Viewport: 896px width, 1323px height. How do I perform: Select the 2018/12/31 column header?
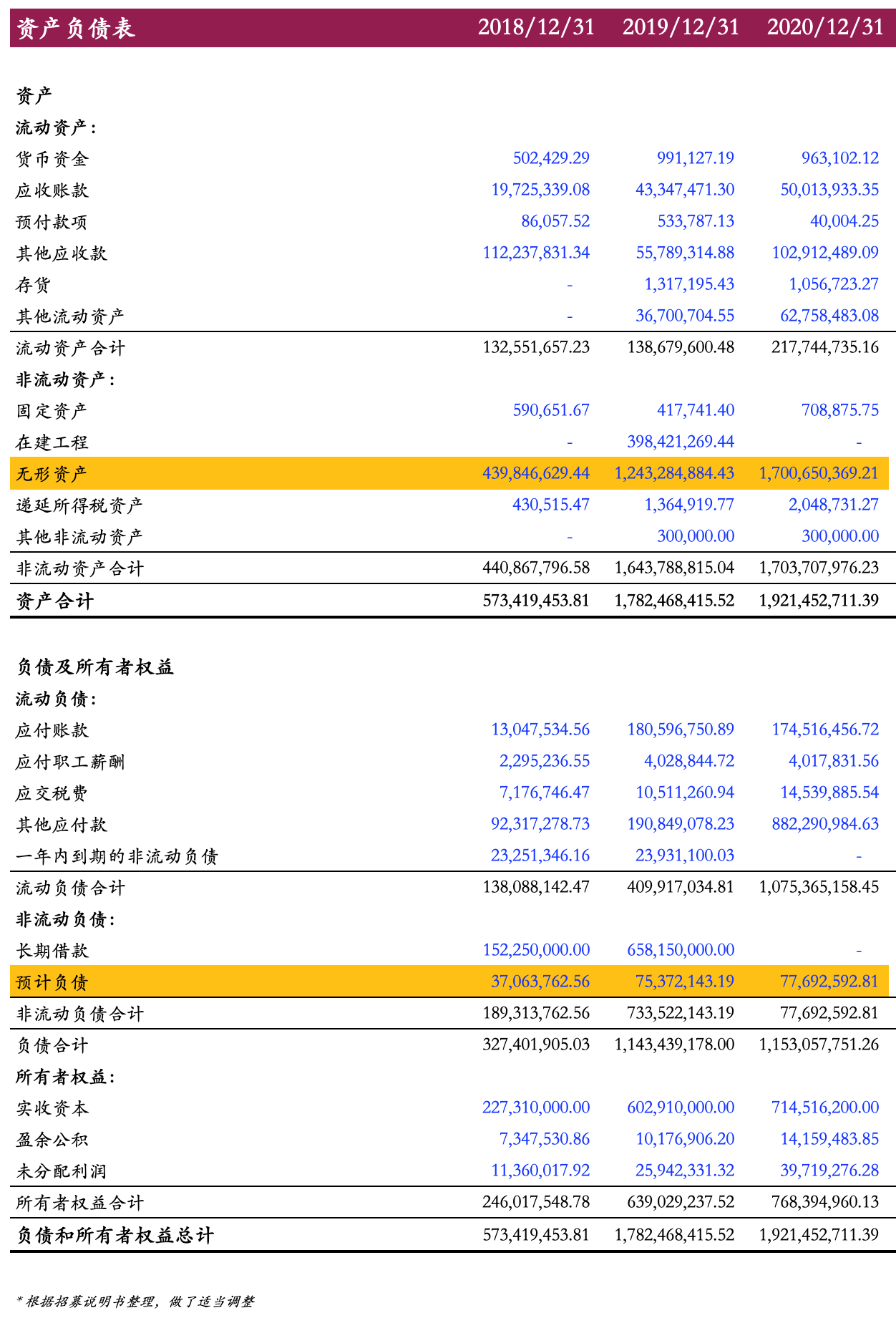pos(536,27)
